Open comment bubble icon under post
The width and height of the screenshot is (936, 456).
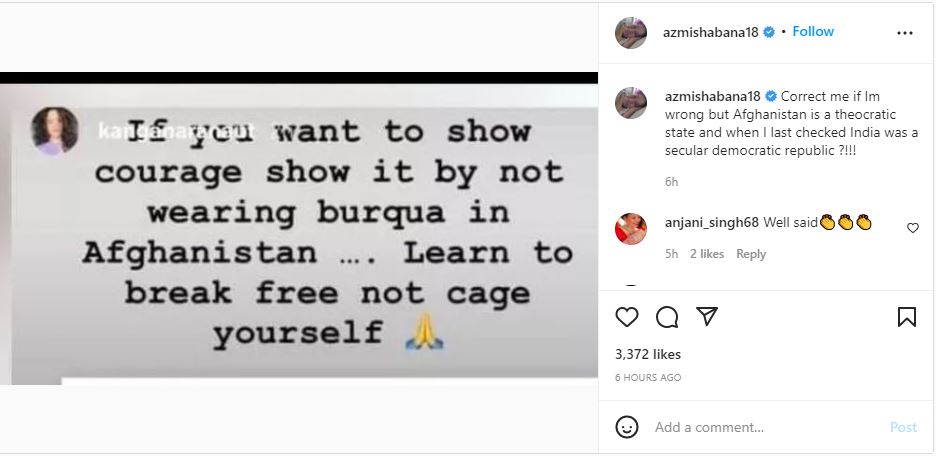click(x=667, y=318)
